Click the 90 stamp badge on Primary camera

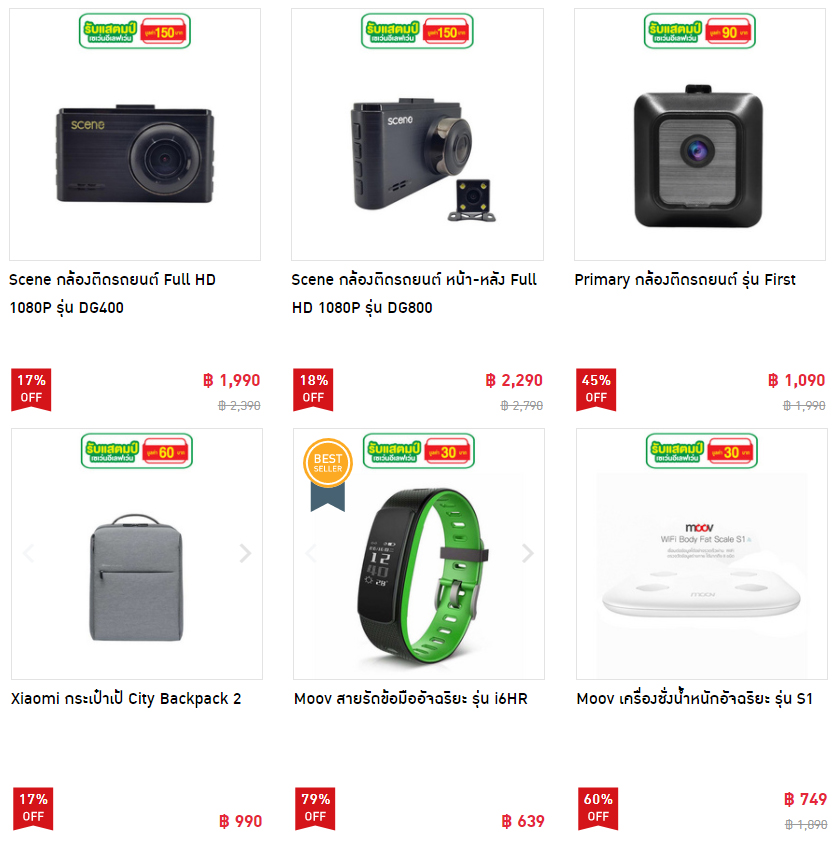[700, 31]
